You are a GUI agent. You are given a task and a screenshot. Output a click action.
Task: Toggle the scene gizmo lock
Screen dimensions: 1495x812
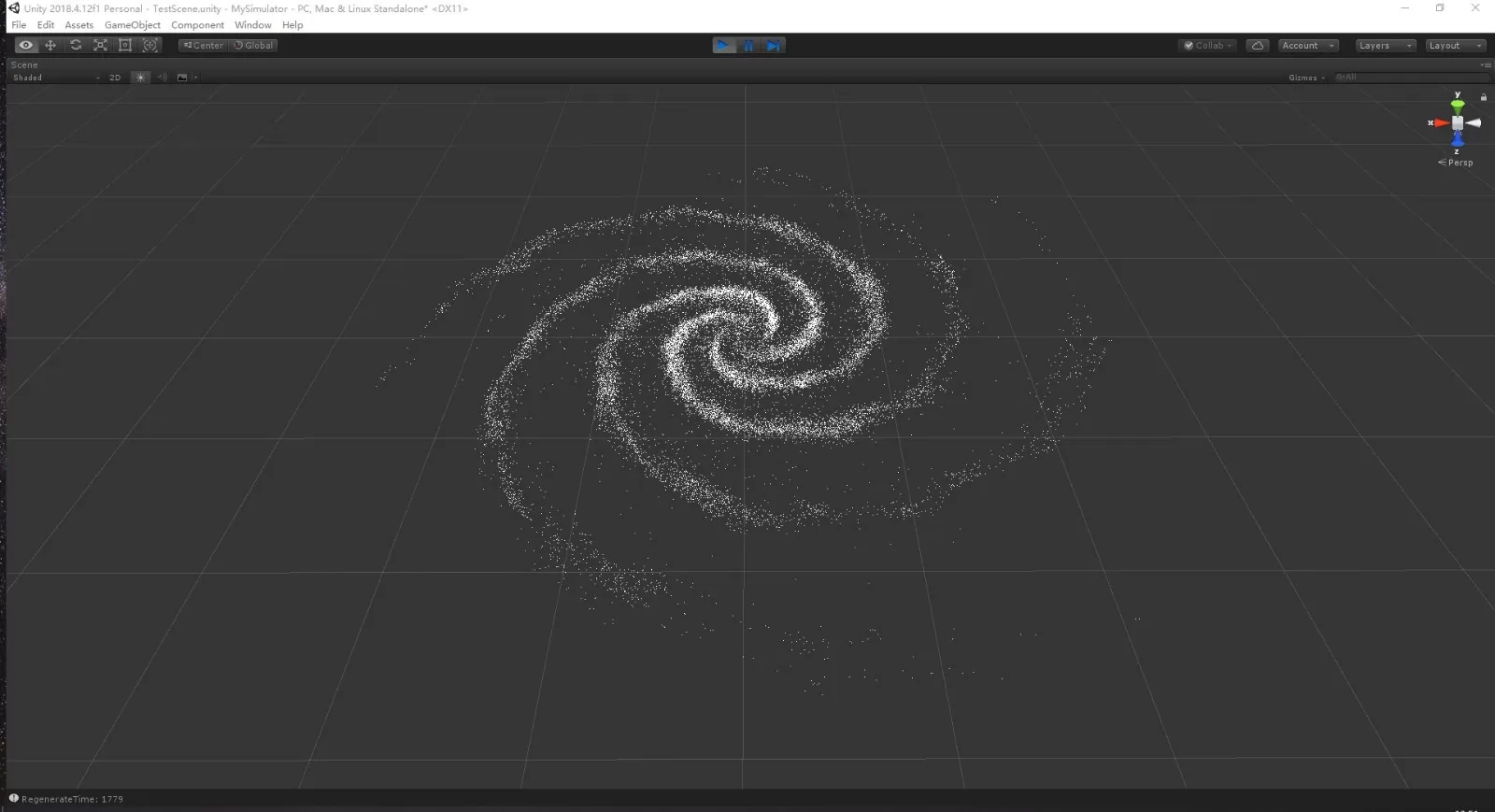coord(1484,97)
